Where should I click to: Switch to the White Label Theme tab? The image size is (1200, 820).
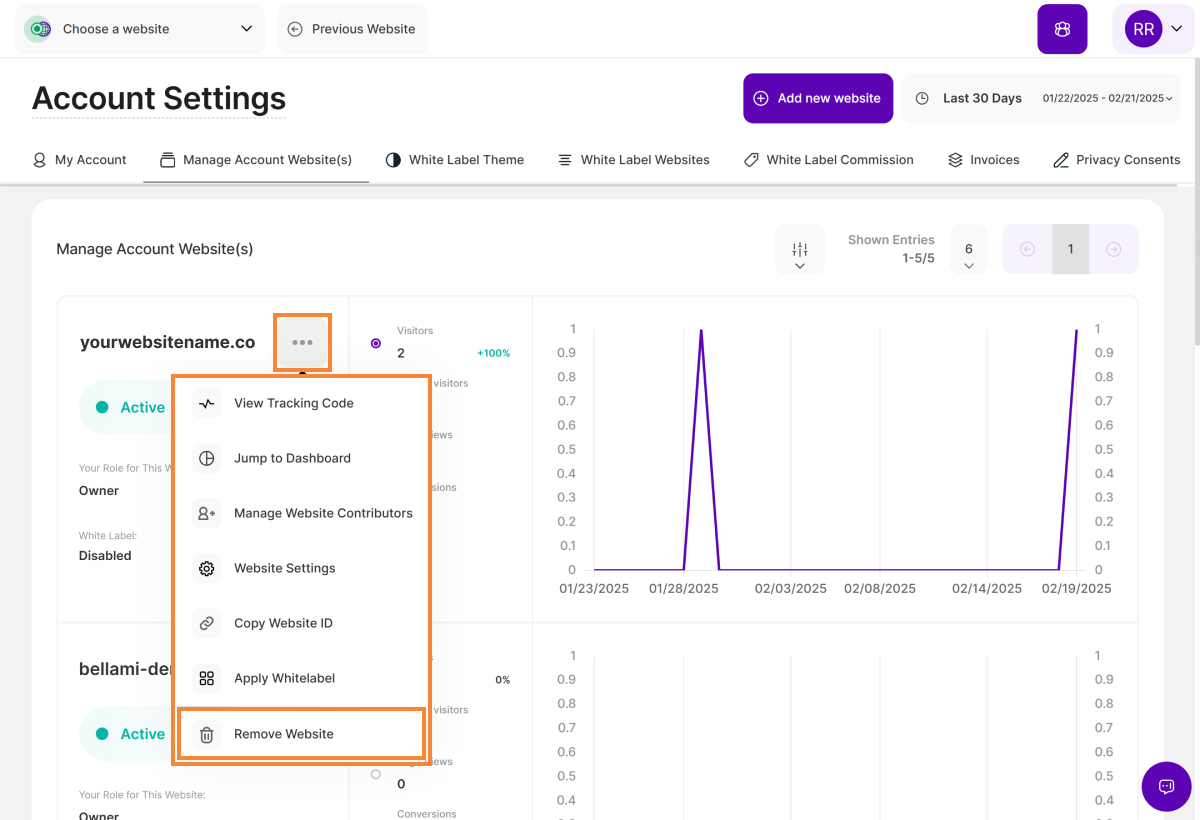coord(455,160)
